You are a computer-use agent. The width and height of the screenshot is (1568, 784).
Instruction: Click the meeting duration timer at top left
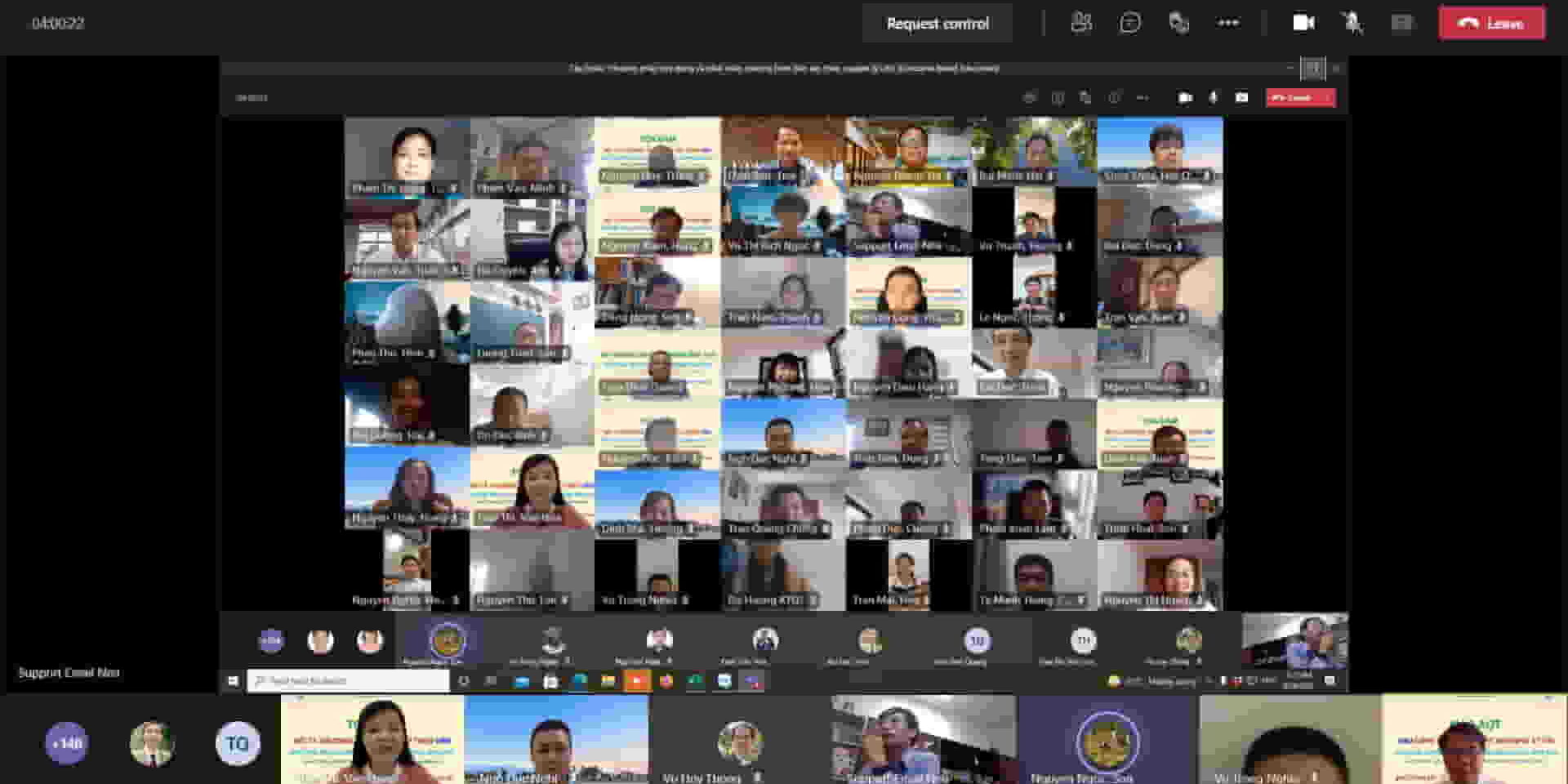(58, 24)
